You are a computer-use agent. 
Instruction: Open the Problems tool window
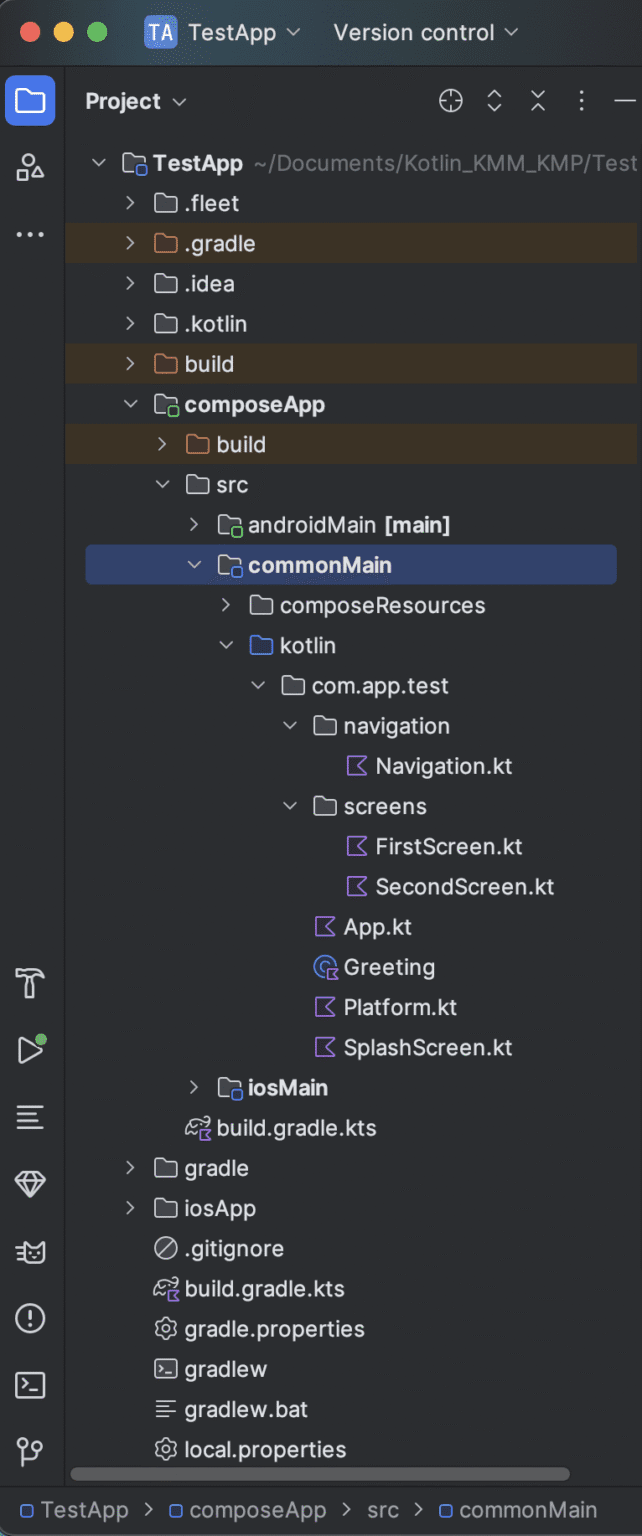[x=30, y=1319]
